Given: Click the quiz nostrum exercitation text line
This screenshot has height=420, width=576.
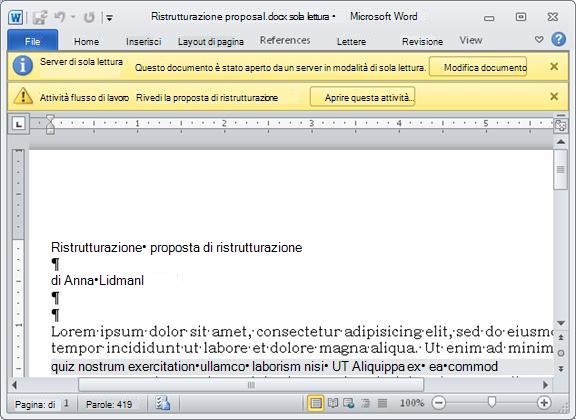Looking at the screenshot, I should click(x=274, y=366).
